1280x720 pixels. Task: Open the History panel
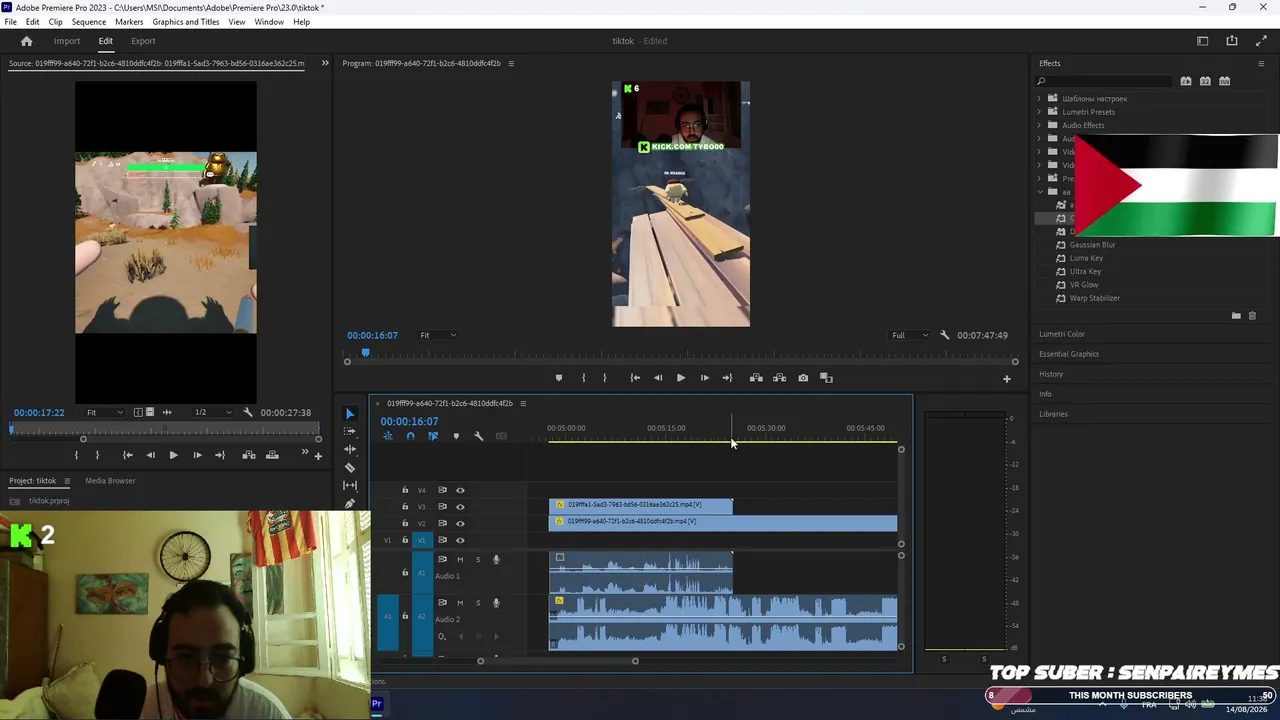pos(1051,374)
